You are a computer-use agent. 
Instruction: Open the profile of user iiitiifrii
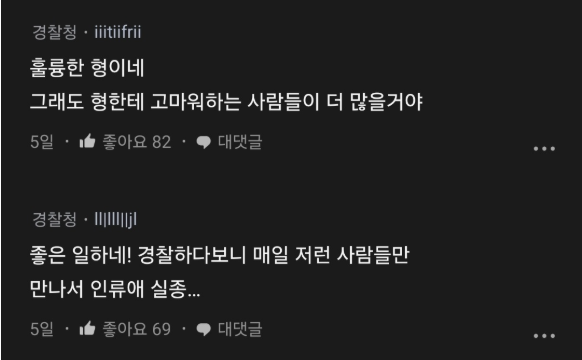[x=118, y=32]
